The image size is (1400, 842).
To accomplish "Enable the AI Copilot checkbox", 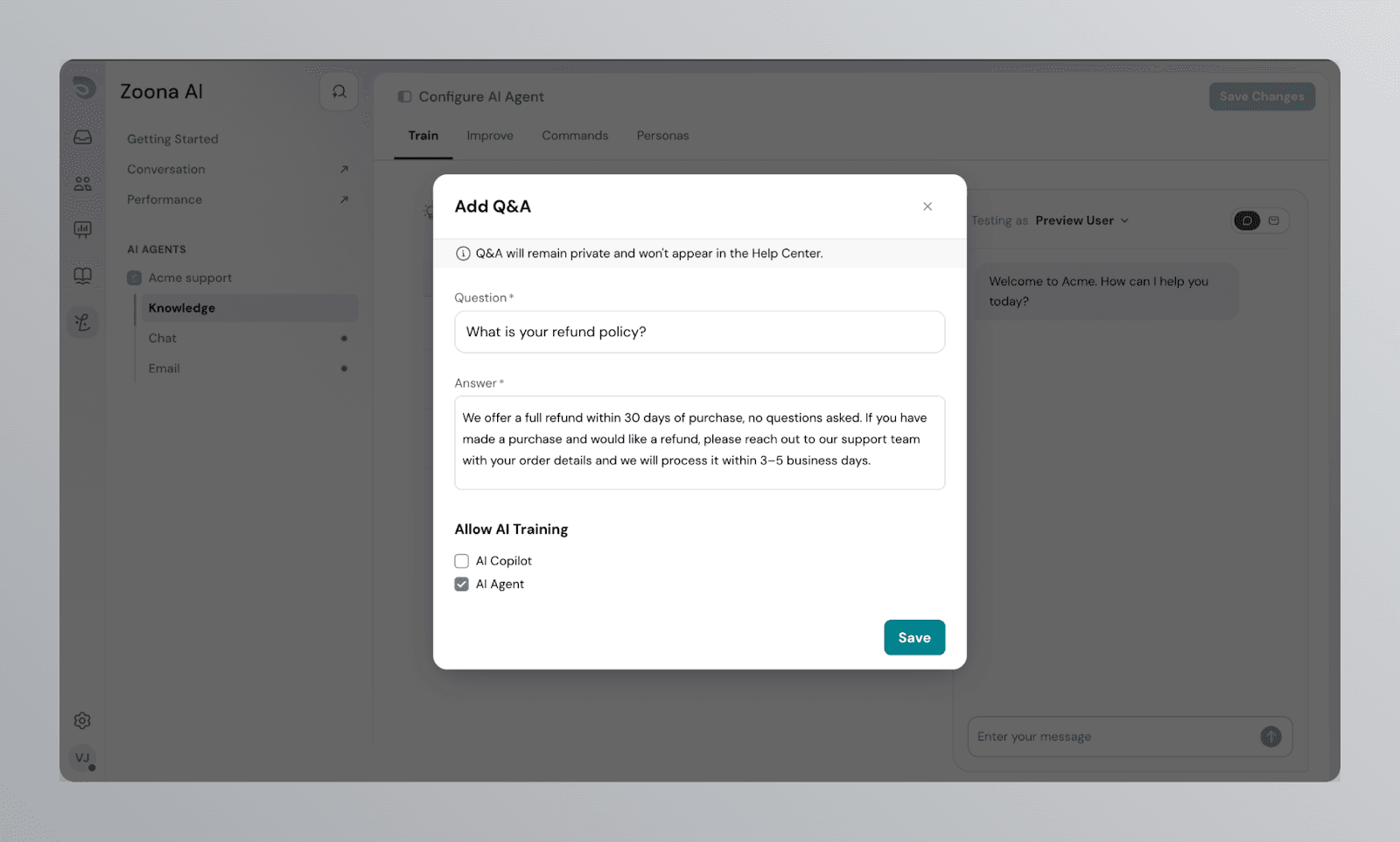I will click(462, 561).
